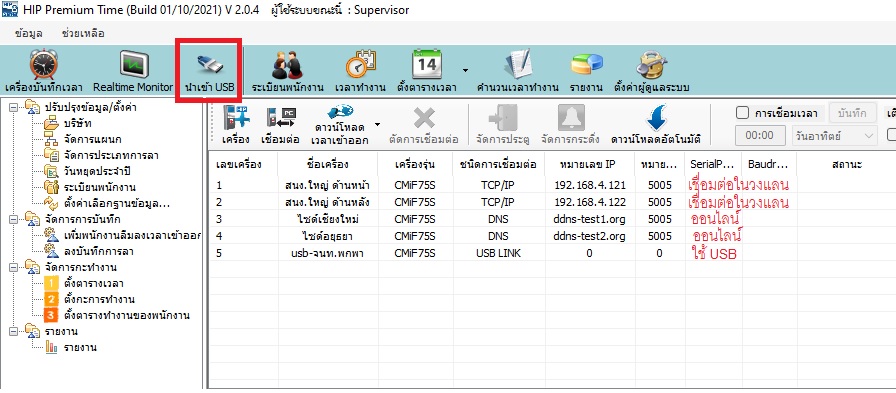Viewport: 896px width, 393px height.
Task: Click เครื่องรุ่น column header
Action: [x=415, y=165]
